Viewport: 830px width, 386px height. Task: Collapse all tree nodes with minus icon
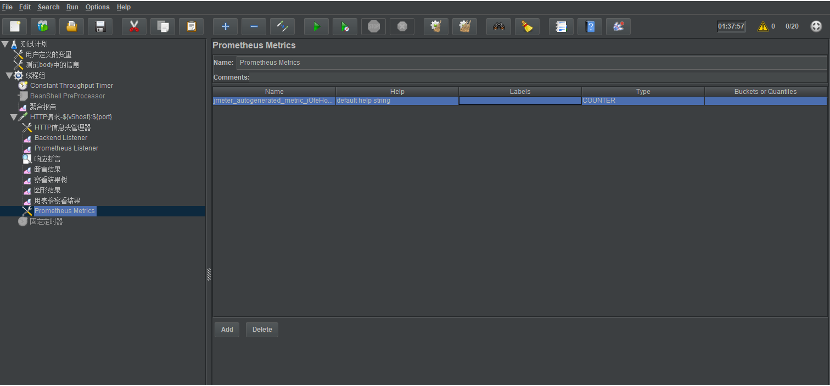(254, 26)
